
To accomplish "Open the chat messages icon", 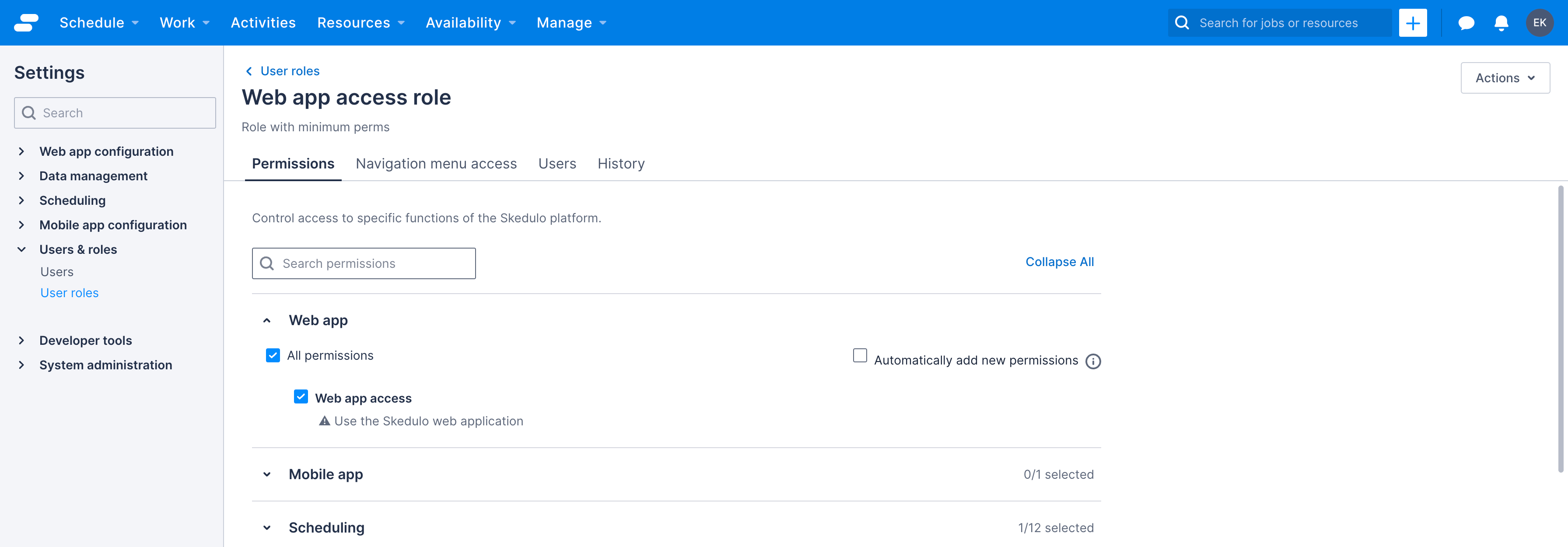I will tap(1466, 23).
